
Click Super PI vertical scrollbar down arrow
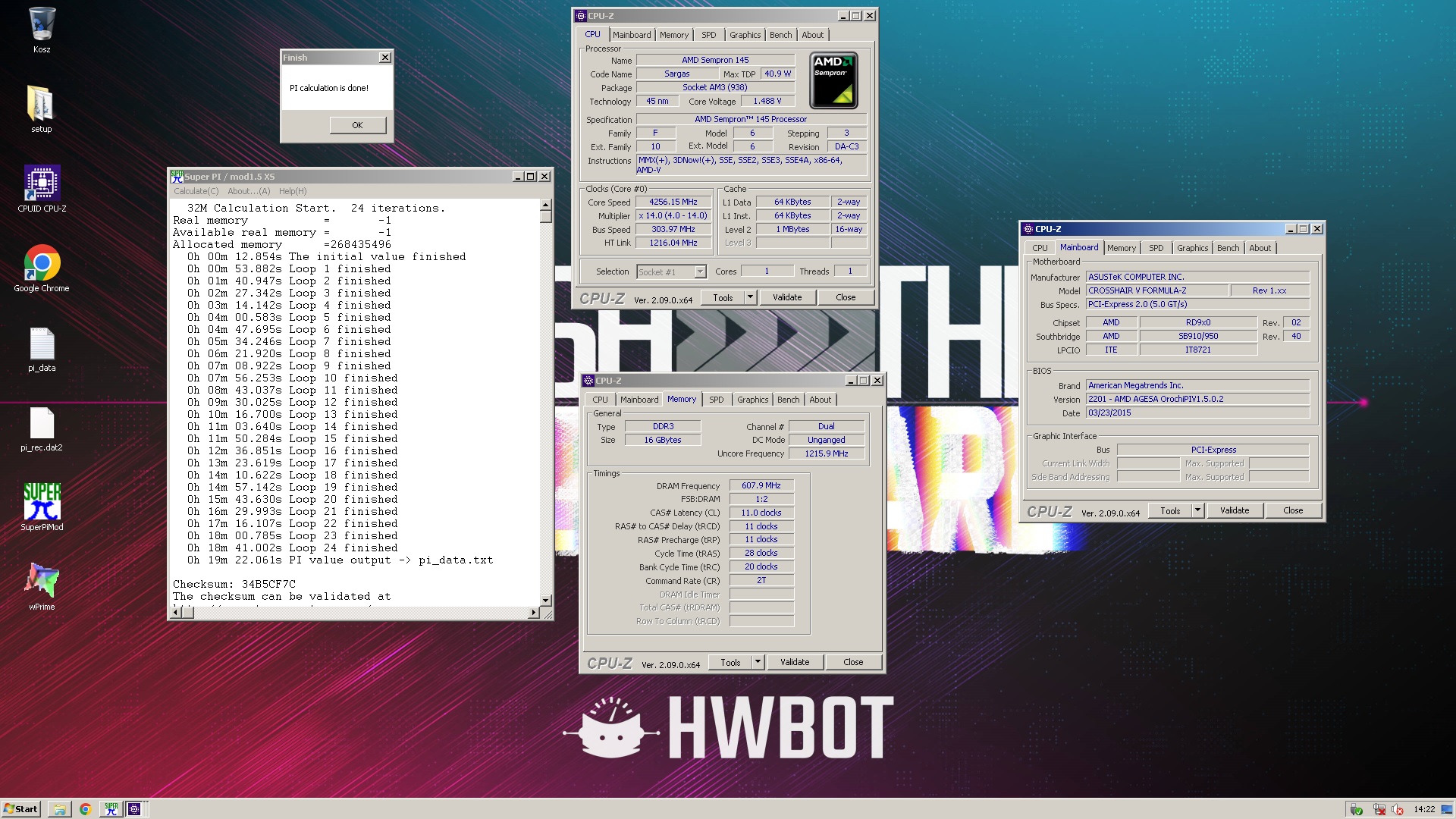pos(545,600)
